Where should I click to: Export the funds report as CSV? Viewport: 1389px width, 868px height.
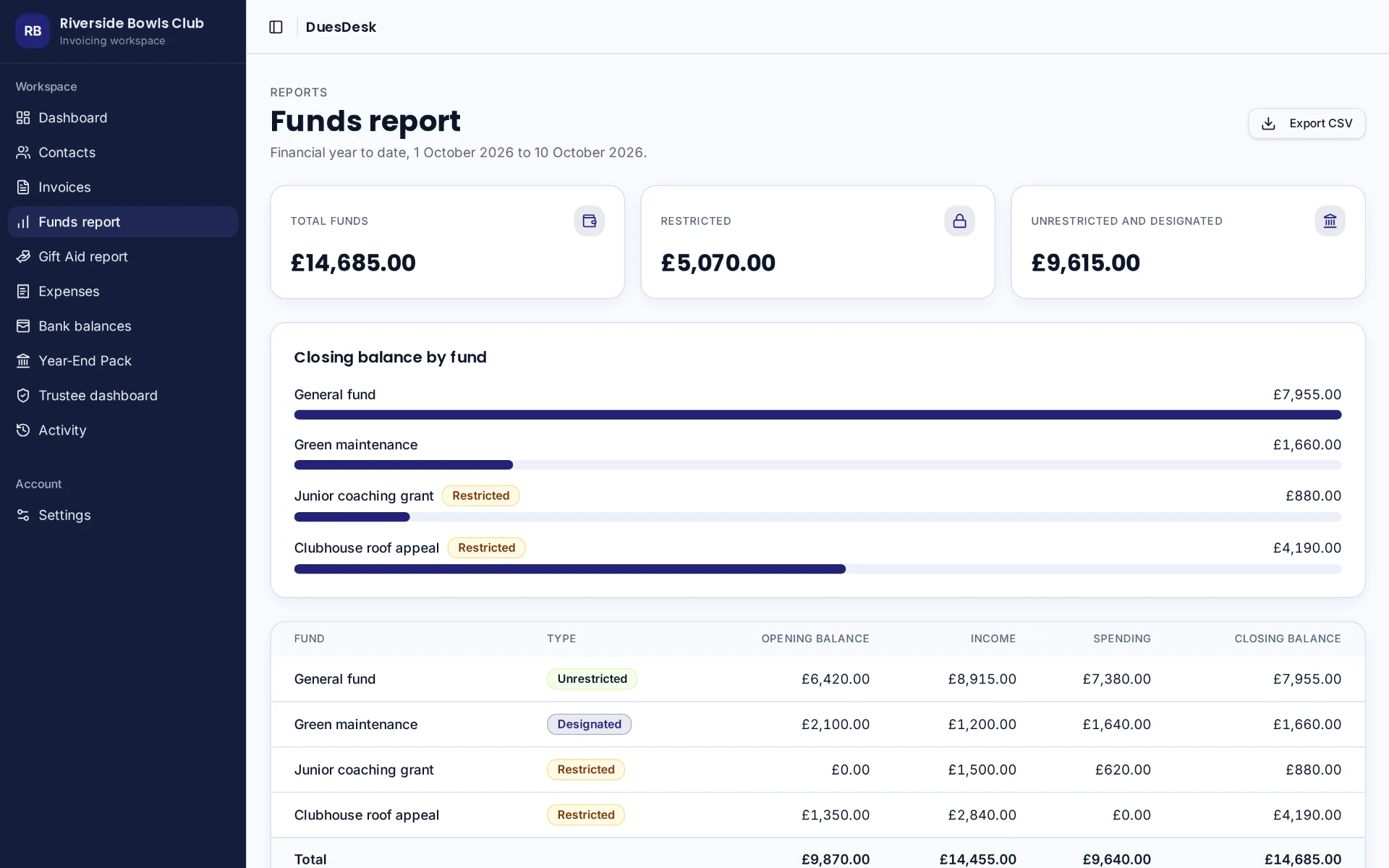click(x=1307, y=124)
